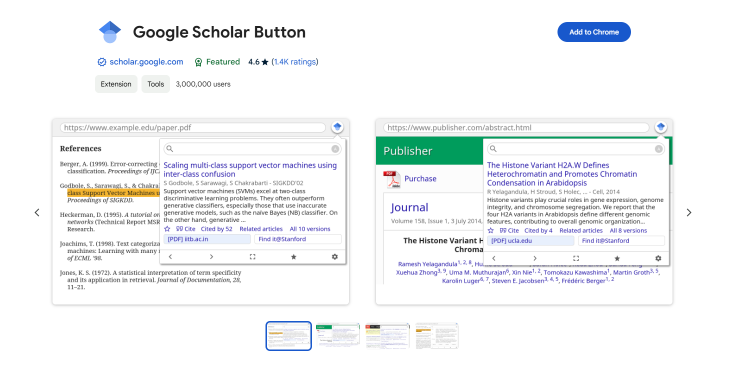This screenshot has width=735, height=370.
Task: Go to next result in support vector popup
Action: click(x=211, y=257)
